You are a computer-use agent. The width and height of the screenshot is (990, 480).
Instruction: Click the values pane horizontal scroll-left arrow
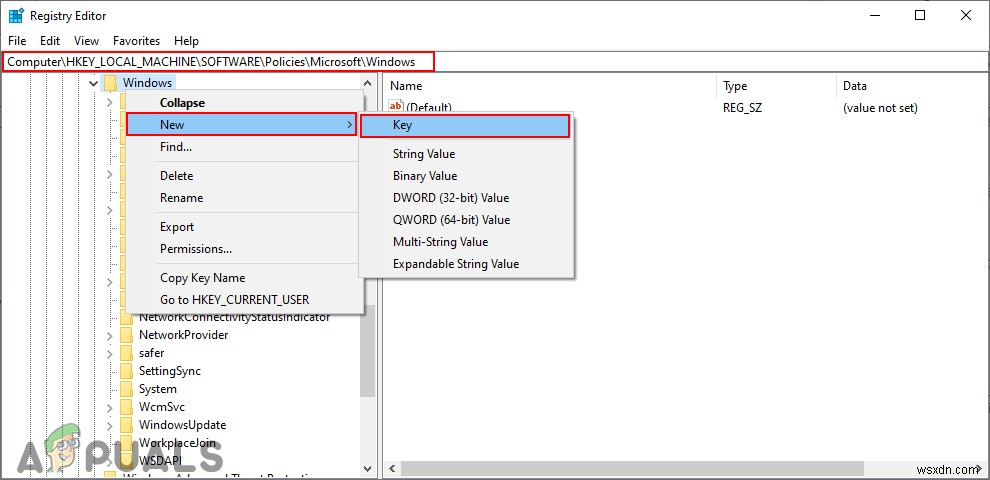click(391, 469)
